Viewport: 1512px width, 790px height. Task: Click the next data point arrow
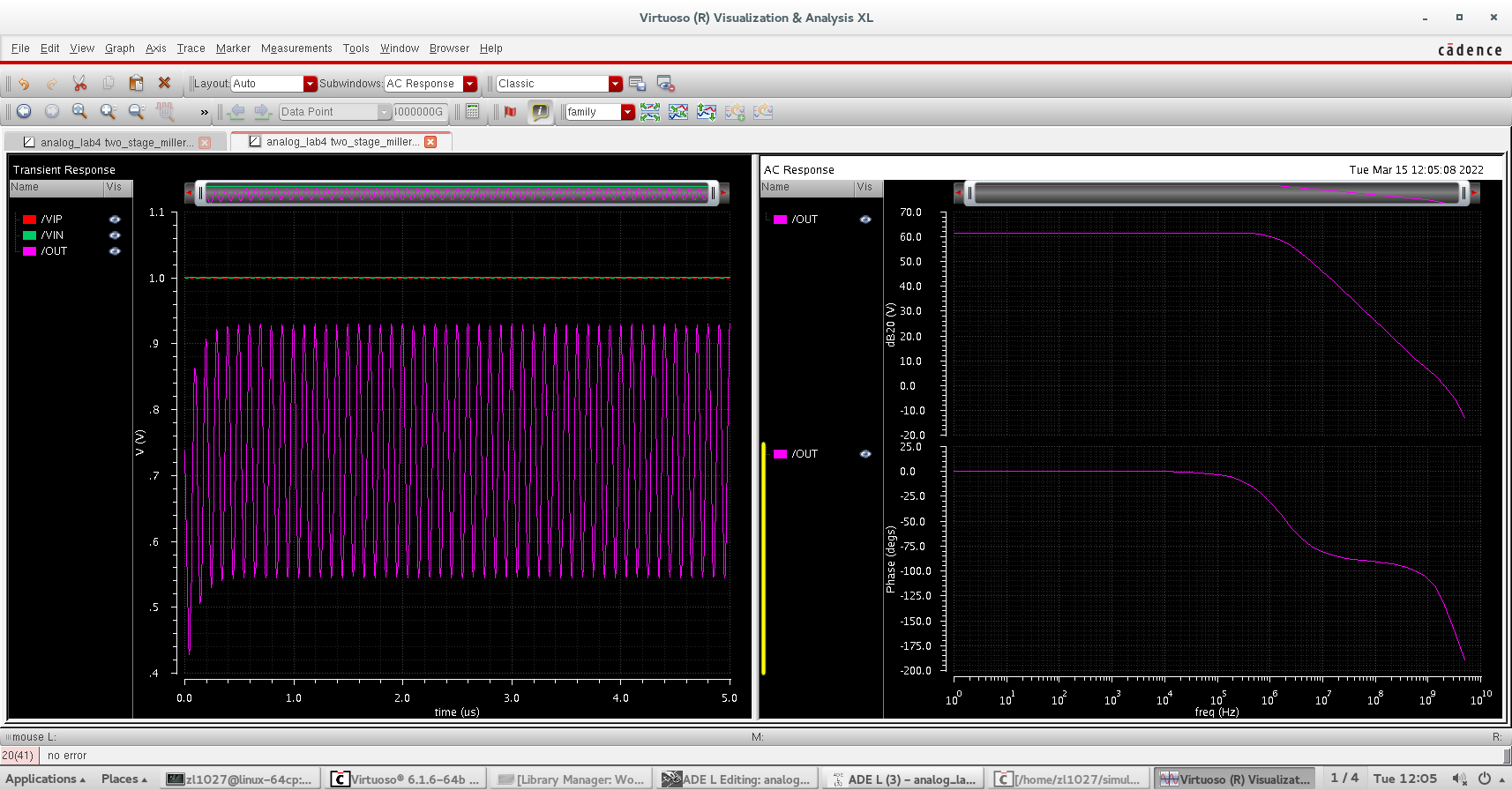[x=262, y=111]
